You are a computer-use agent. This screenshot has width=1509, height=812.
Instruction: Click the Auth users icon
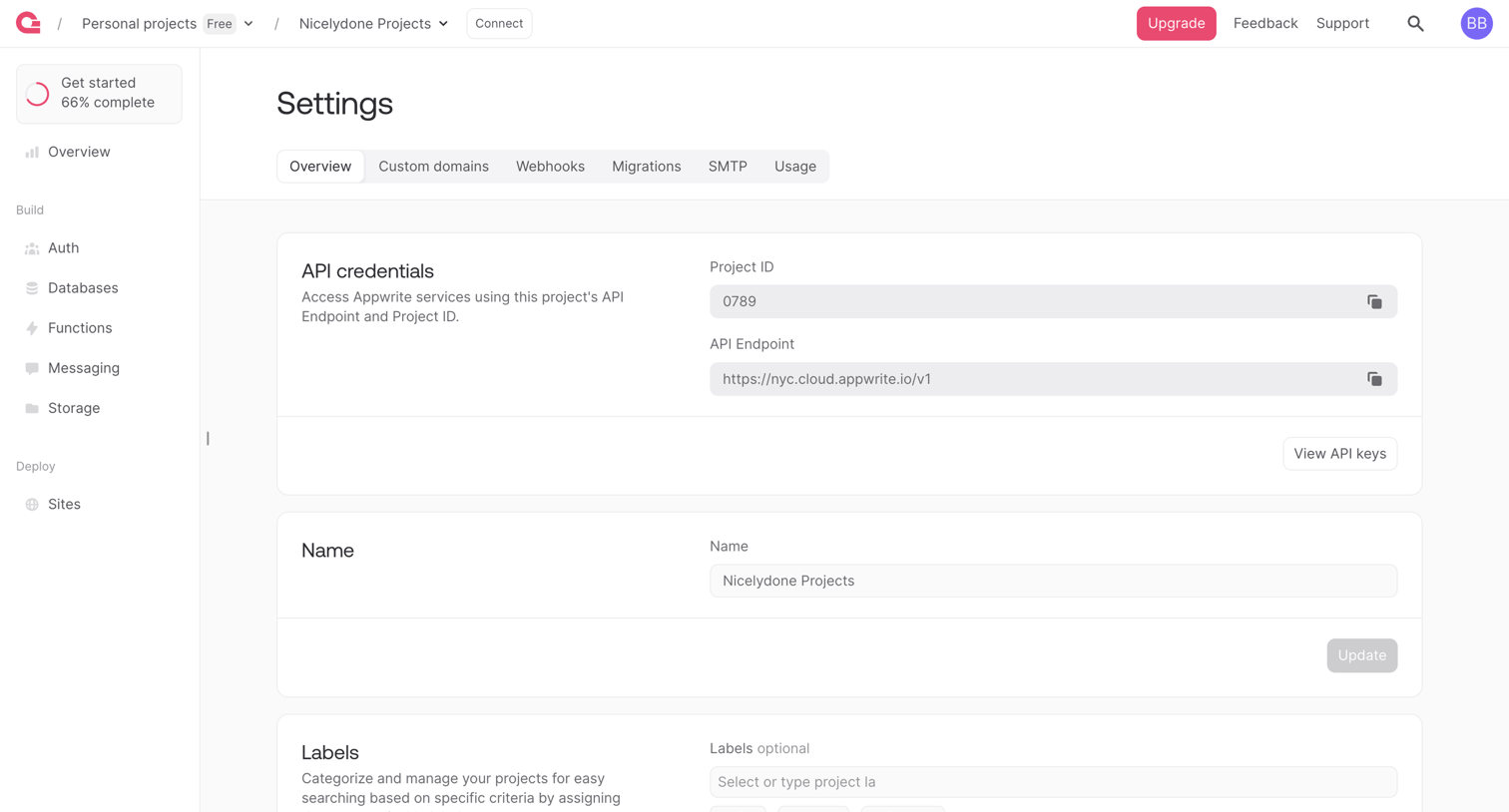pos(32,248)
